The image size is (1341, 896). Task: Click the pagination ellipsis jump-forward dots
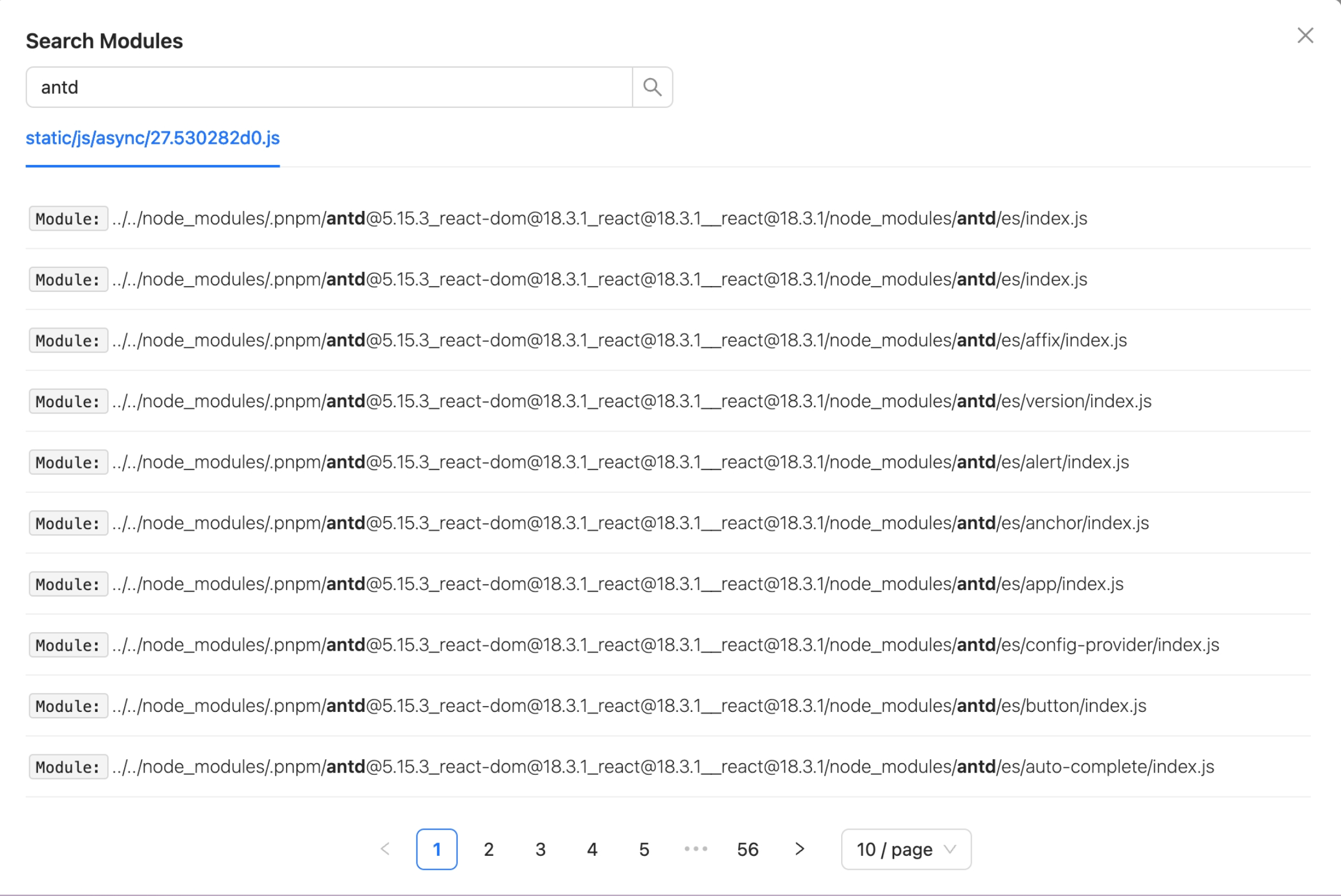coord(696,849)
